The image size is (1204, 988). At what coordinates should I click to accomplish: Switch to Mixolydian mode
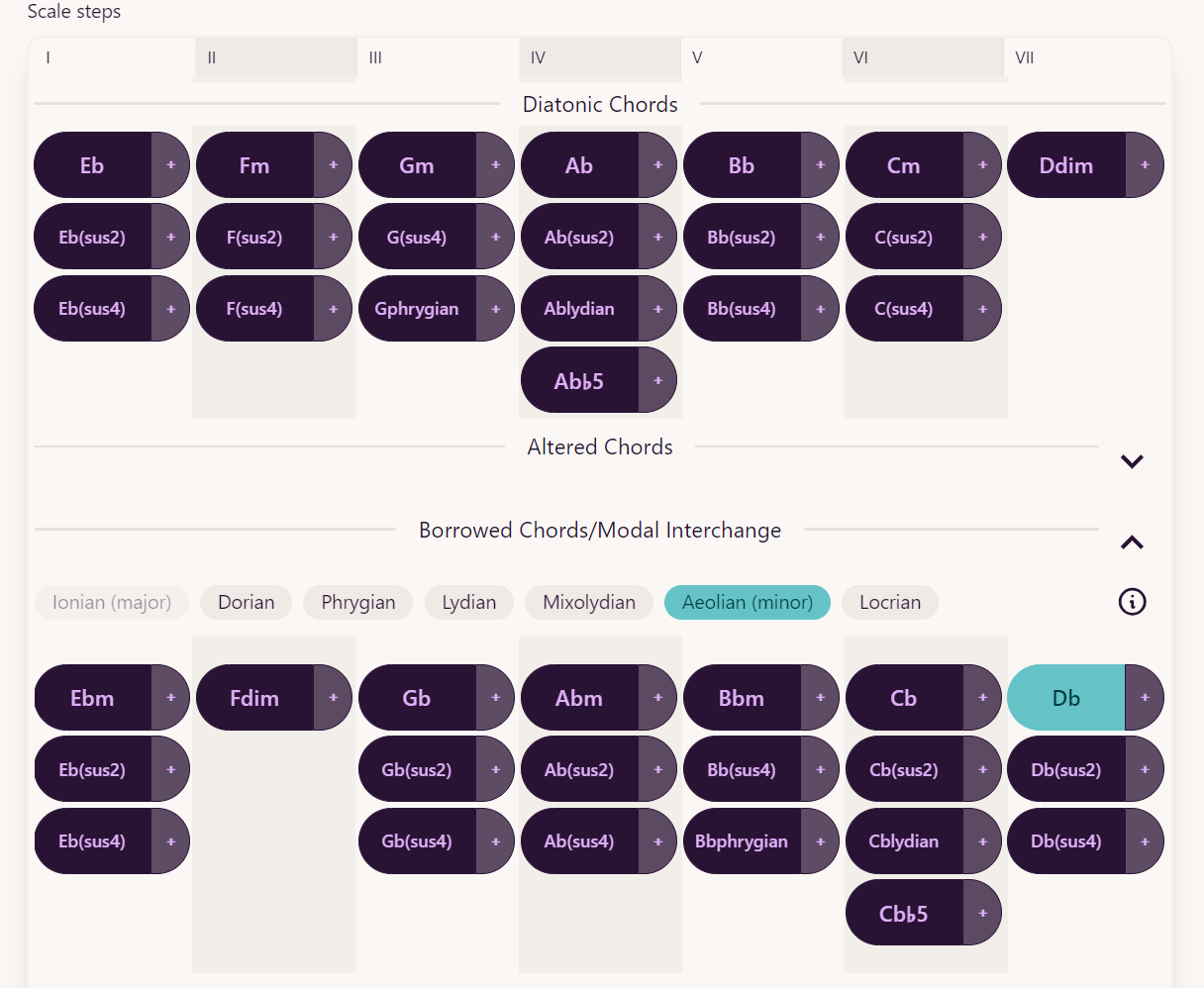tap(589, 602)
